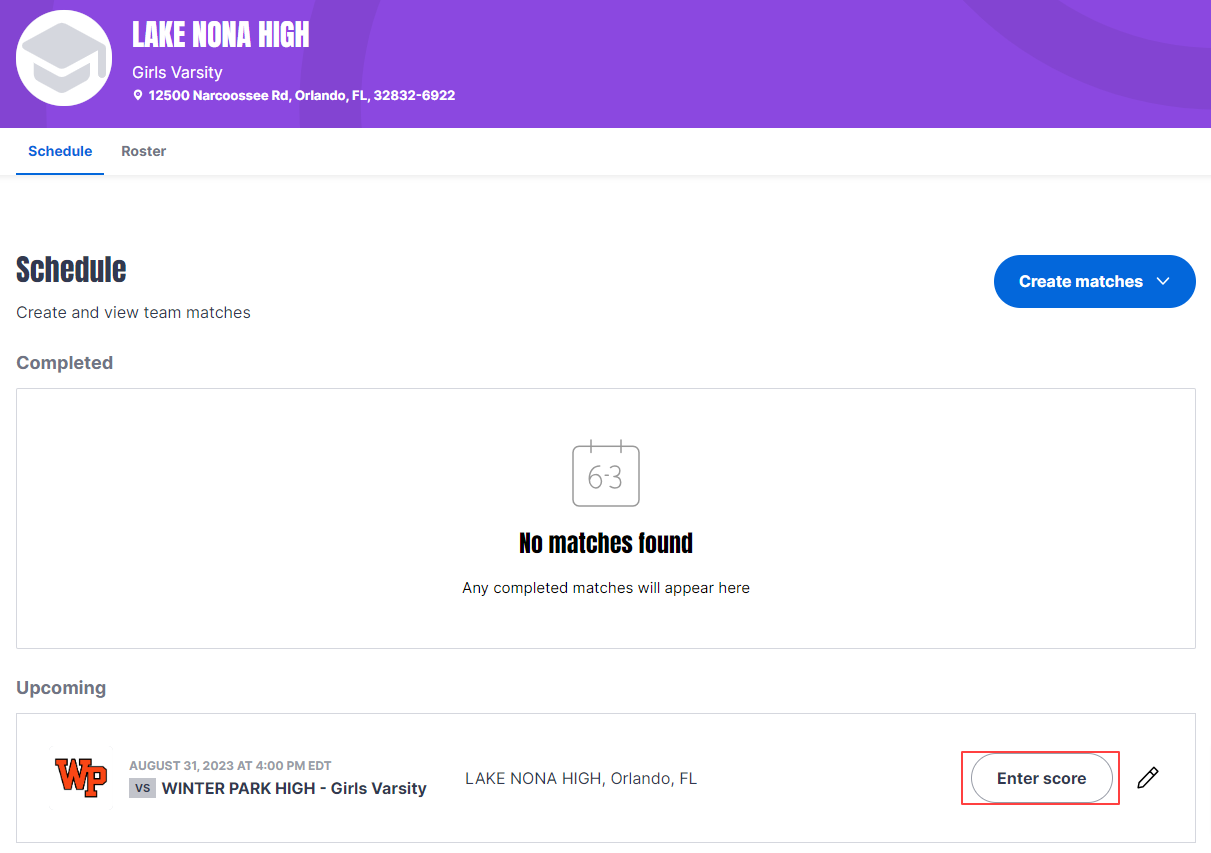Screen dimensions: 1211x853
Task: Click the LAKE NONA HIGH title
Action: click(221, 35)
